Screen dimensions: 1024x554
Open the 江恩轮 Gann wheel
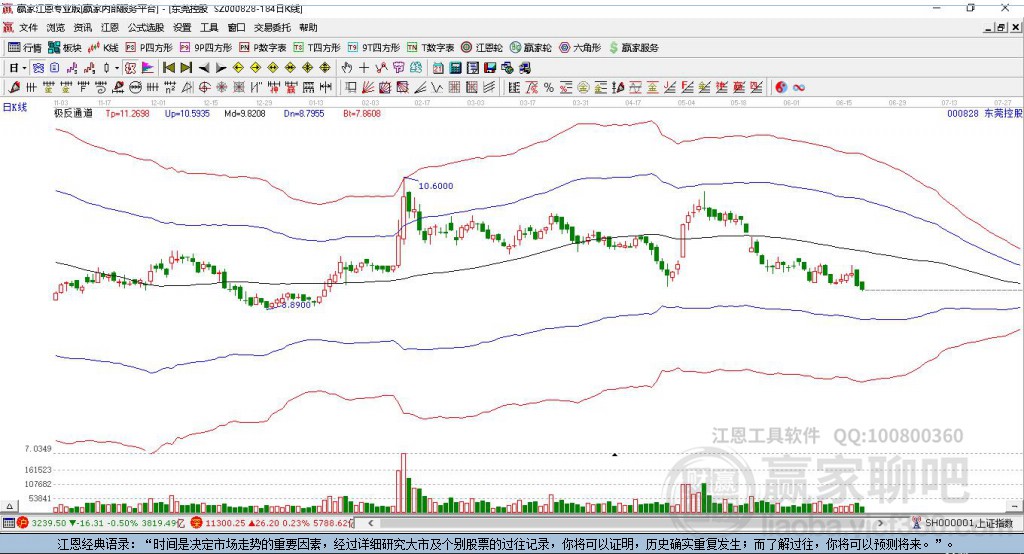point(482,48)
